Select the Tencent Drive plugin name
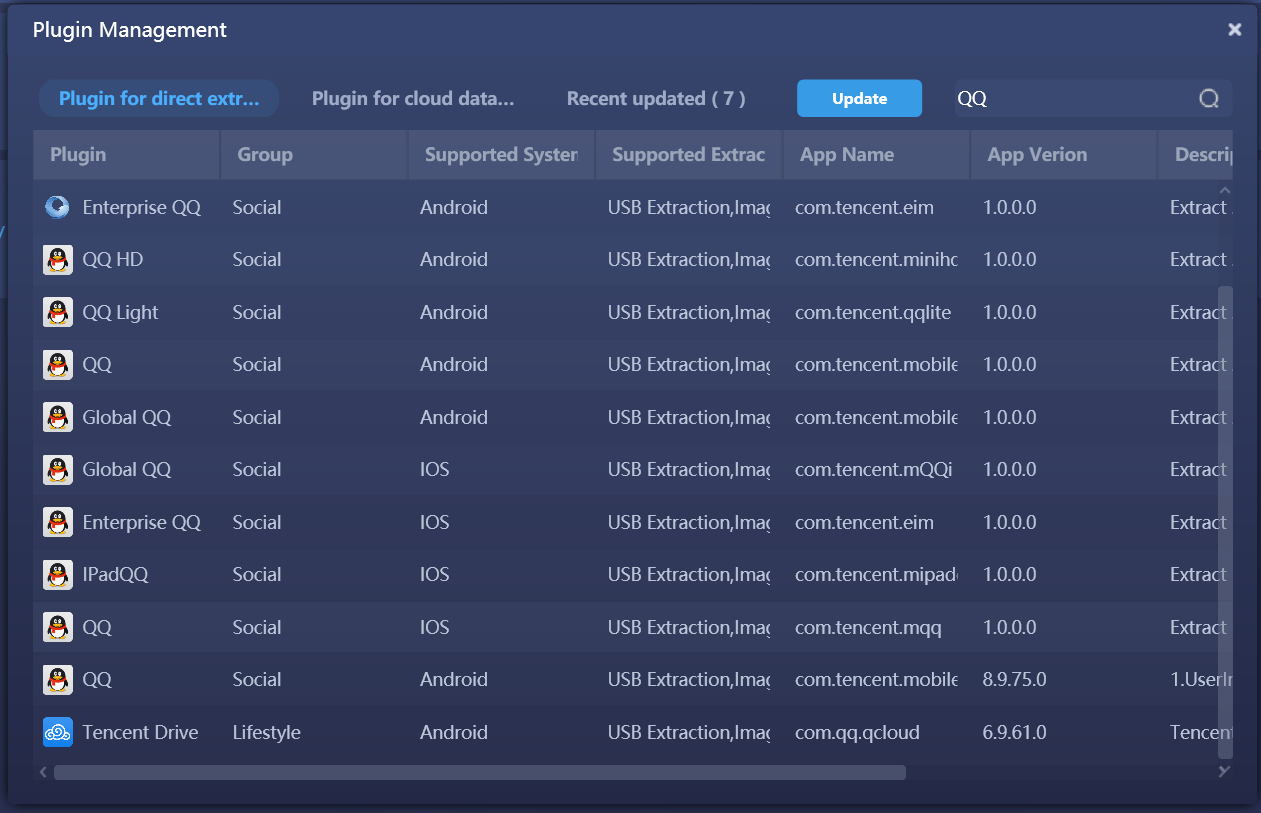This screenshot has width=1261, height=813. pos(140,732)
